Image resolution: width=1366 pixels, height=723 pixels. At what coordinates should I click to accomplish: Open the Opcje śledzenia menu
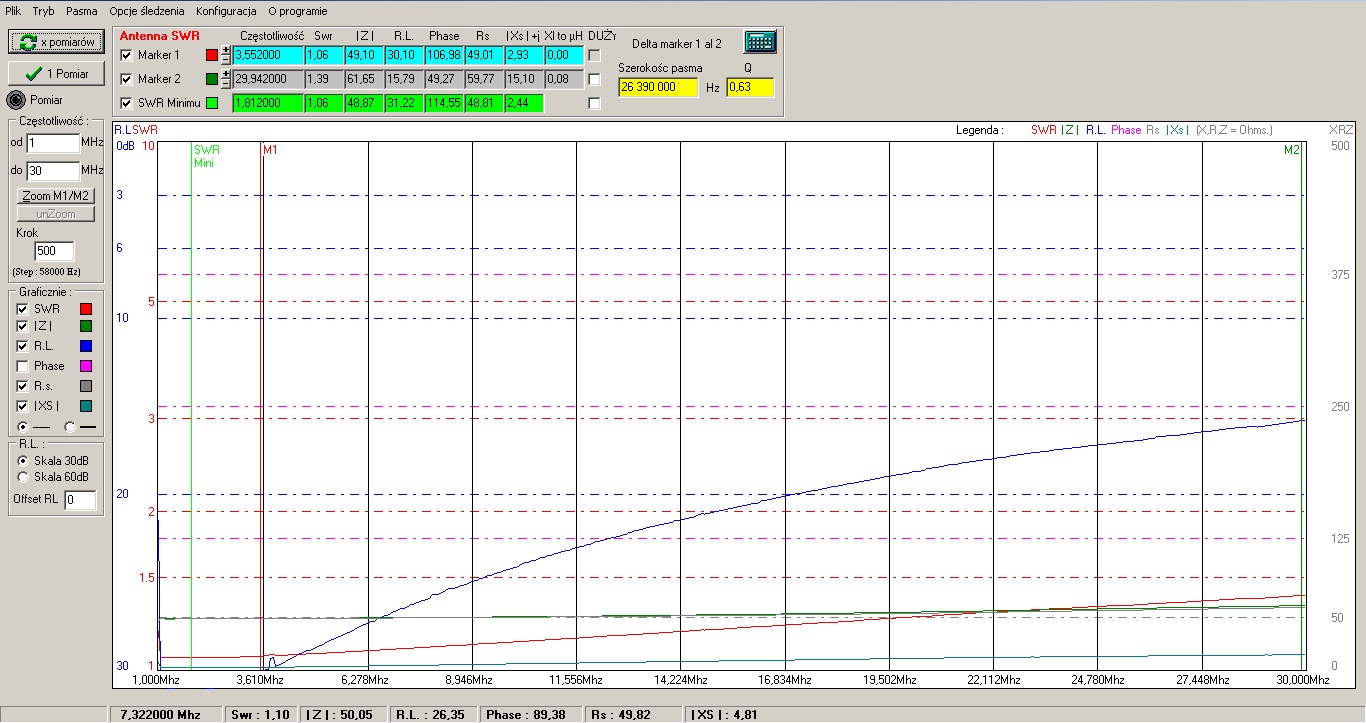147,11
